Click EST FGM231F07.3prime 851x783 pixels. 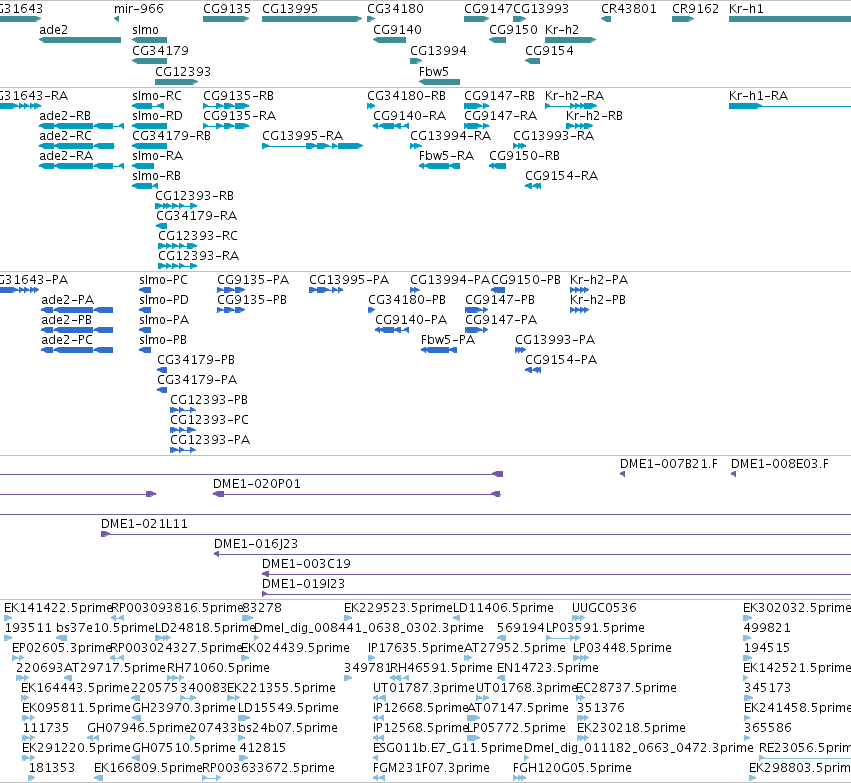(x=431, y=768)
